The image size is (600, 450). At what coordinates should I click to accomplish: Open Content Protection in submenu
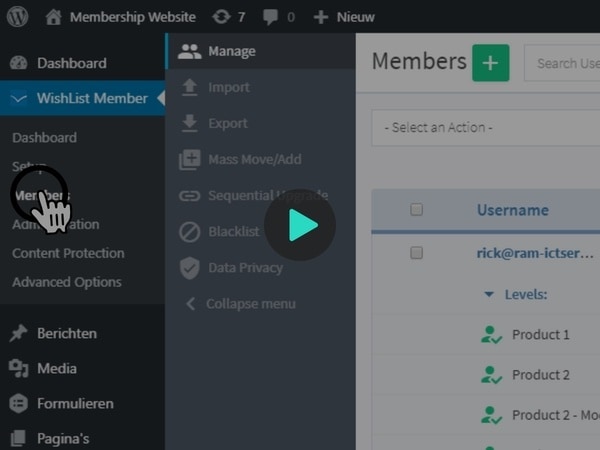(x=68, y=253)
